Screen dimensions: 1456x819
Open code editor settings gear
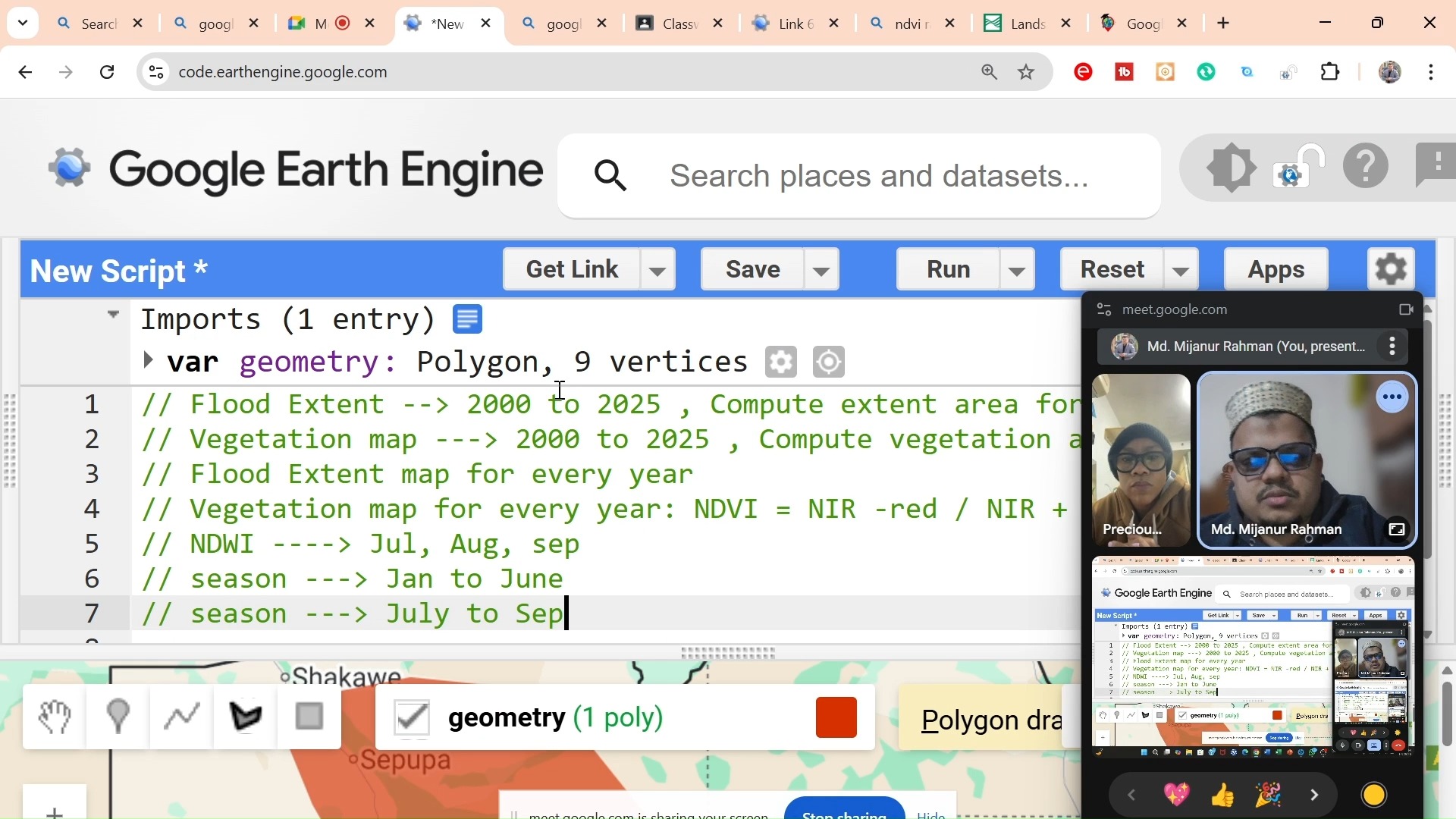(x=1392, y=270)
